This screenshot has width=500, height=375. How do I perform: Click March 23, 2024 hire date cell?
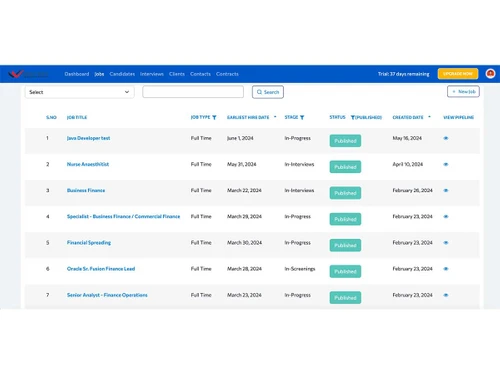tap(244, 295)
